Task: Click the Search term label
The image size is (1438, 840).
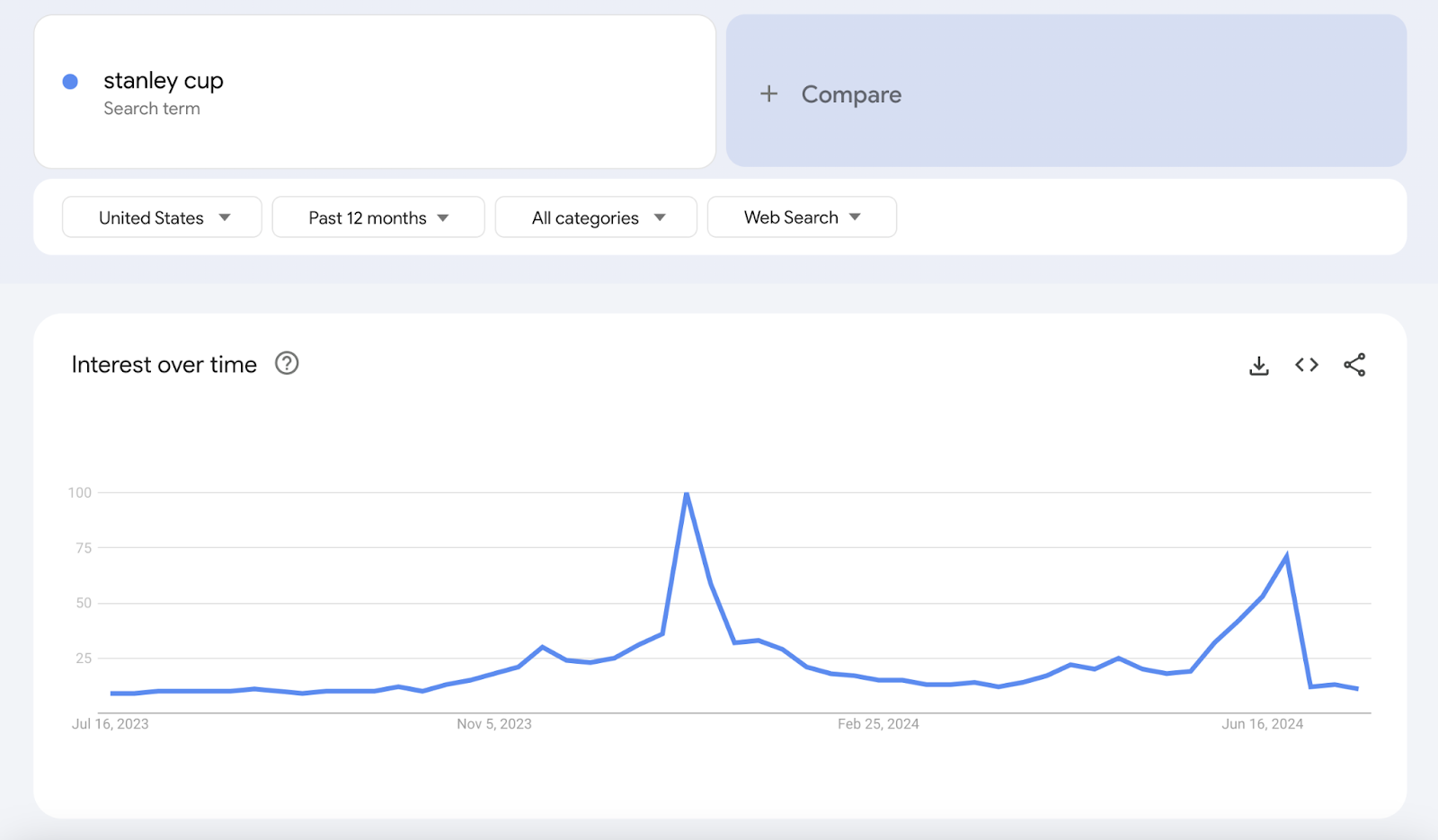Action: (x=152, y=108)
